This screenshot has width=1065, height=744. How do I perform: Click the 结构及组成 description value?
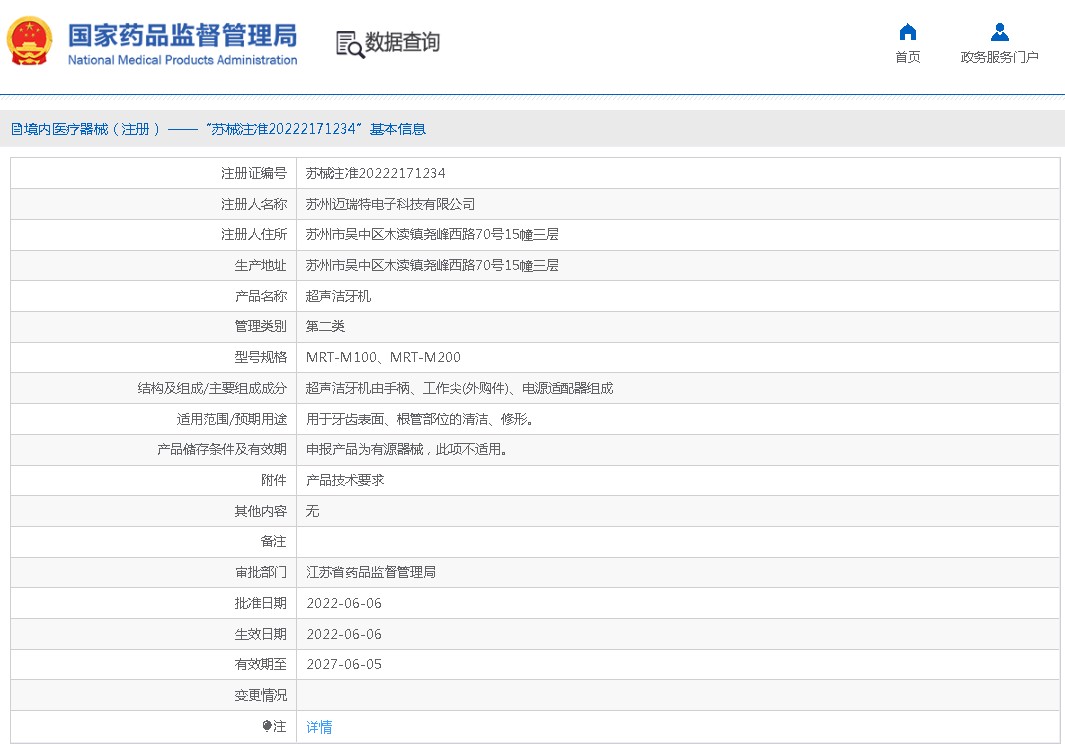point(459,388)
